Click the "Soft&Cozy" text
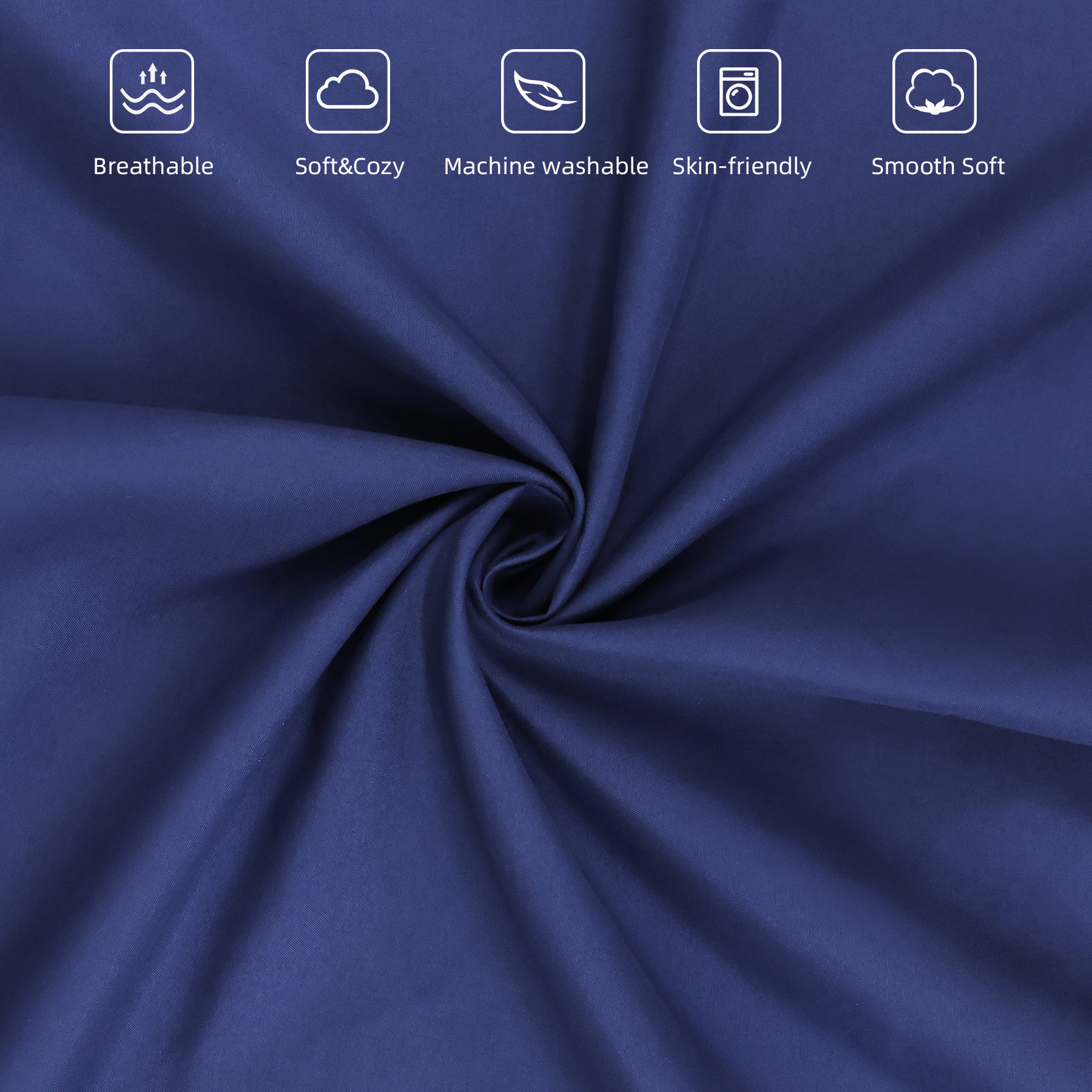Screen dimensions: 1092x1092 pyautogui.click(x=349, y=167)
